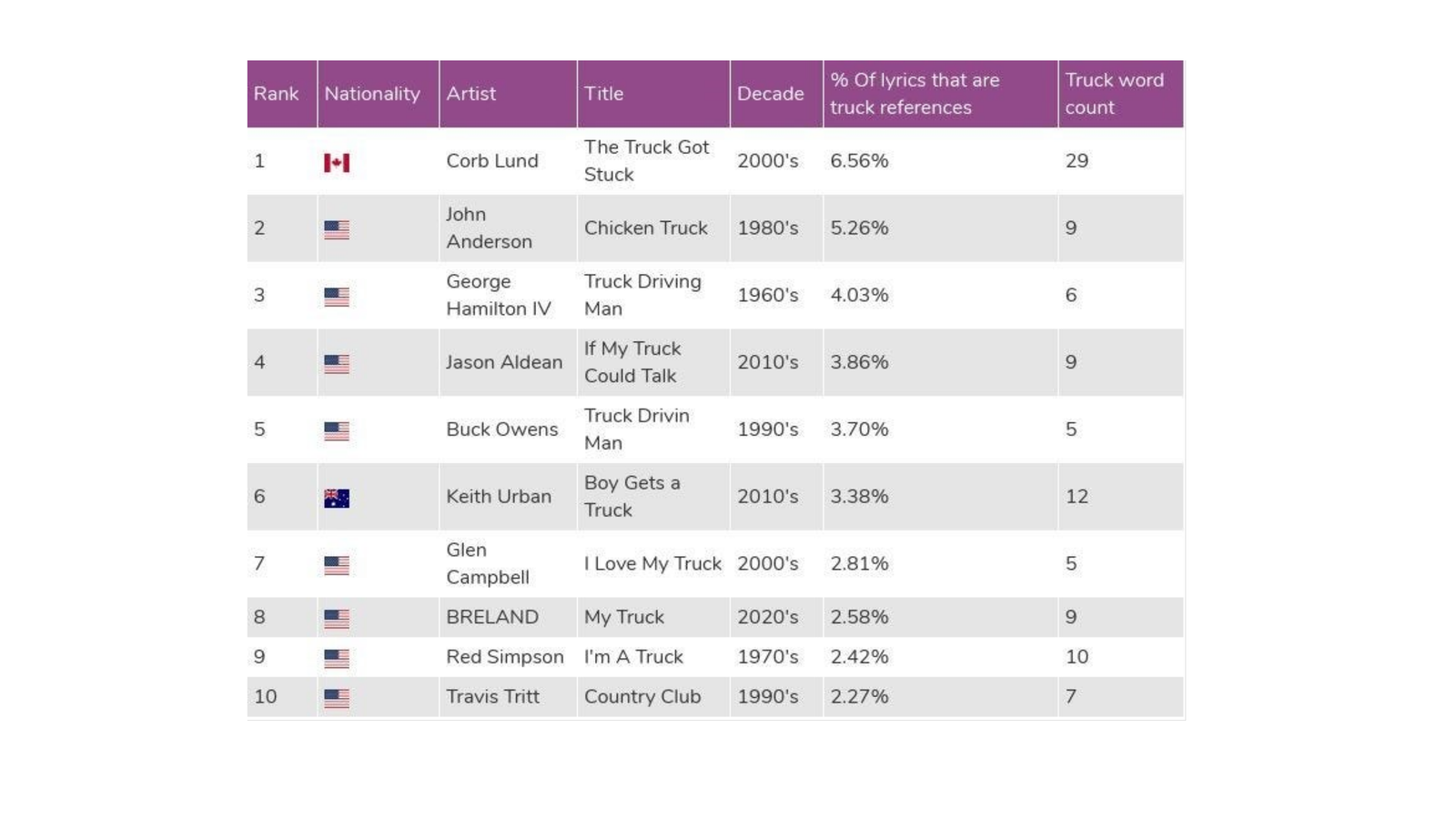Click the Title column header

pos(604,94)
